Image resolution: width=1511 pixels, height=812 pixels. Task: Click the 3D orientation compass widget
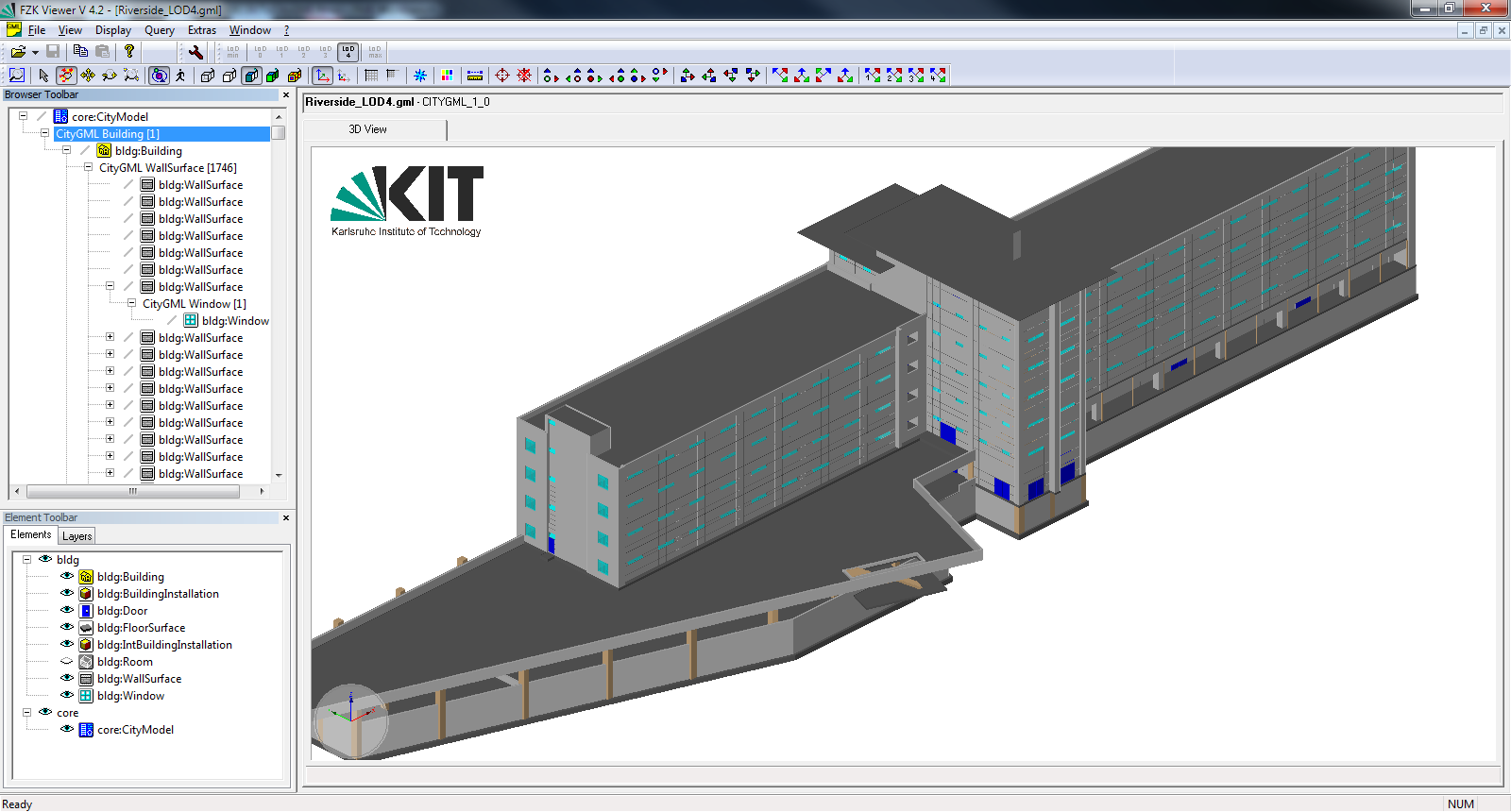click(350, 720)
